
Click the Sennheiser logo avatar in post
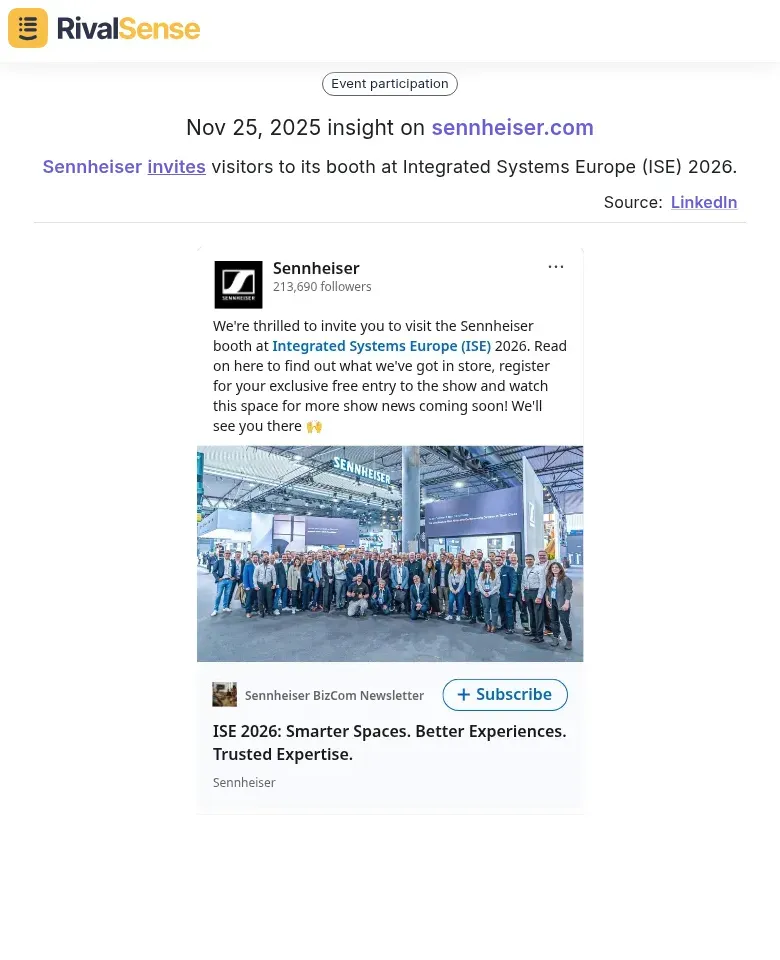tap(238, 285)
